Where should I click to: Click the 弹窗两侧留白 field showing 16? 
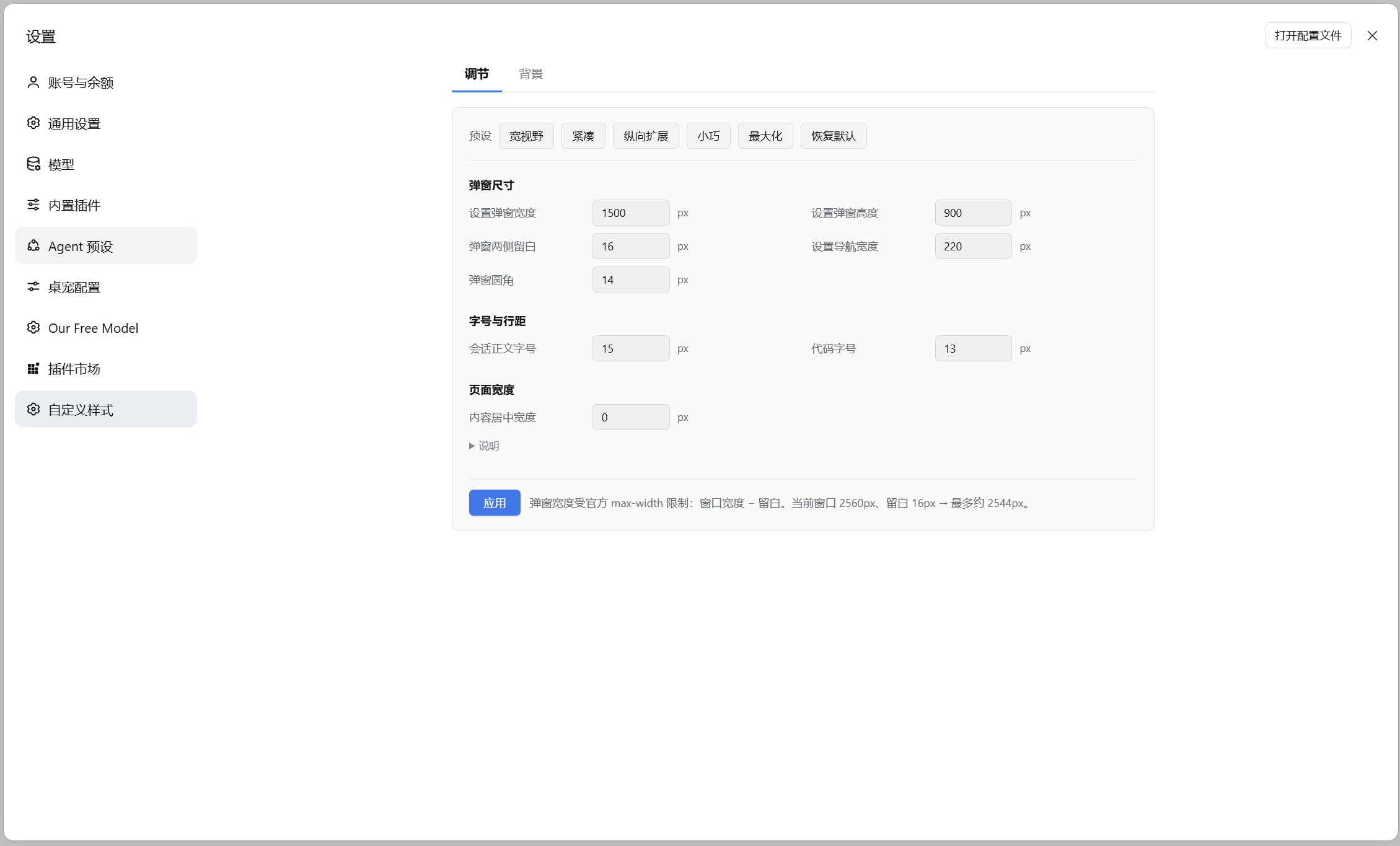pyautogui.click(x=631, y=246)
